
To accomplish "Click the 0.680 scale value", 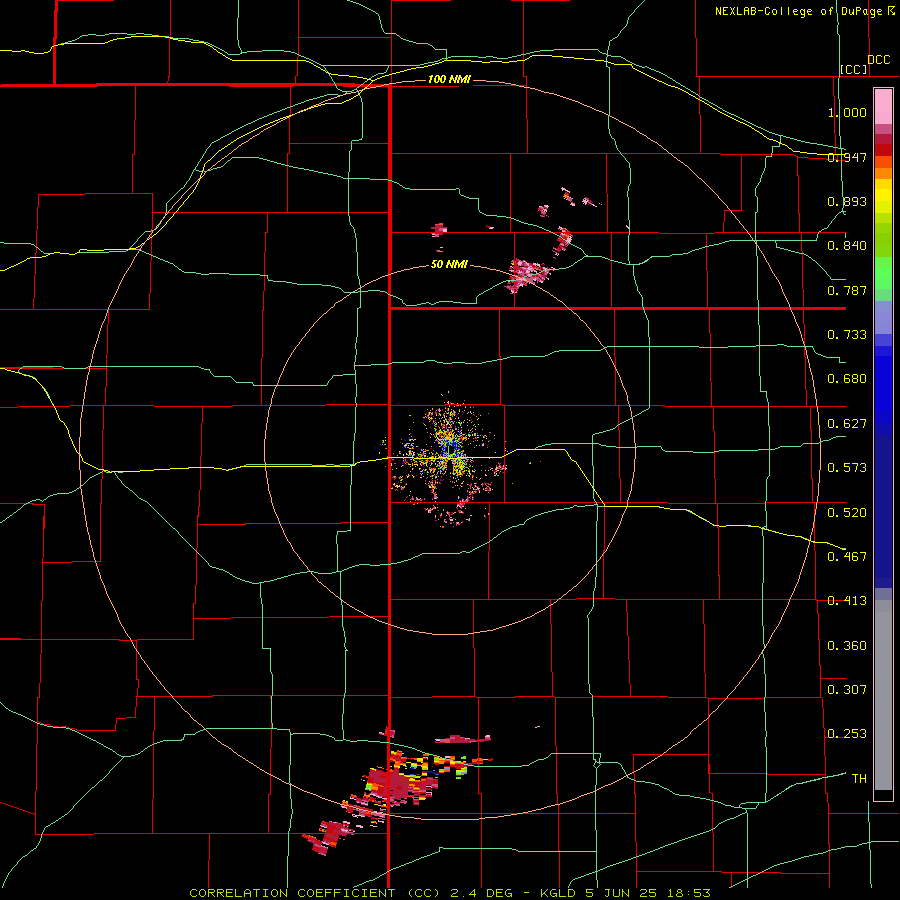I will [x=847, y=379].
